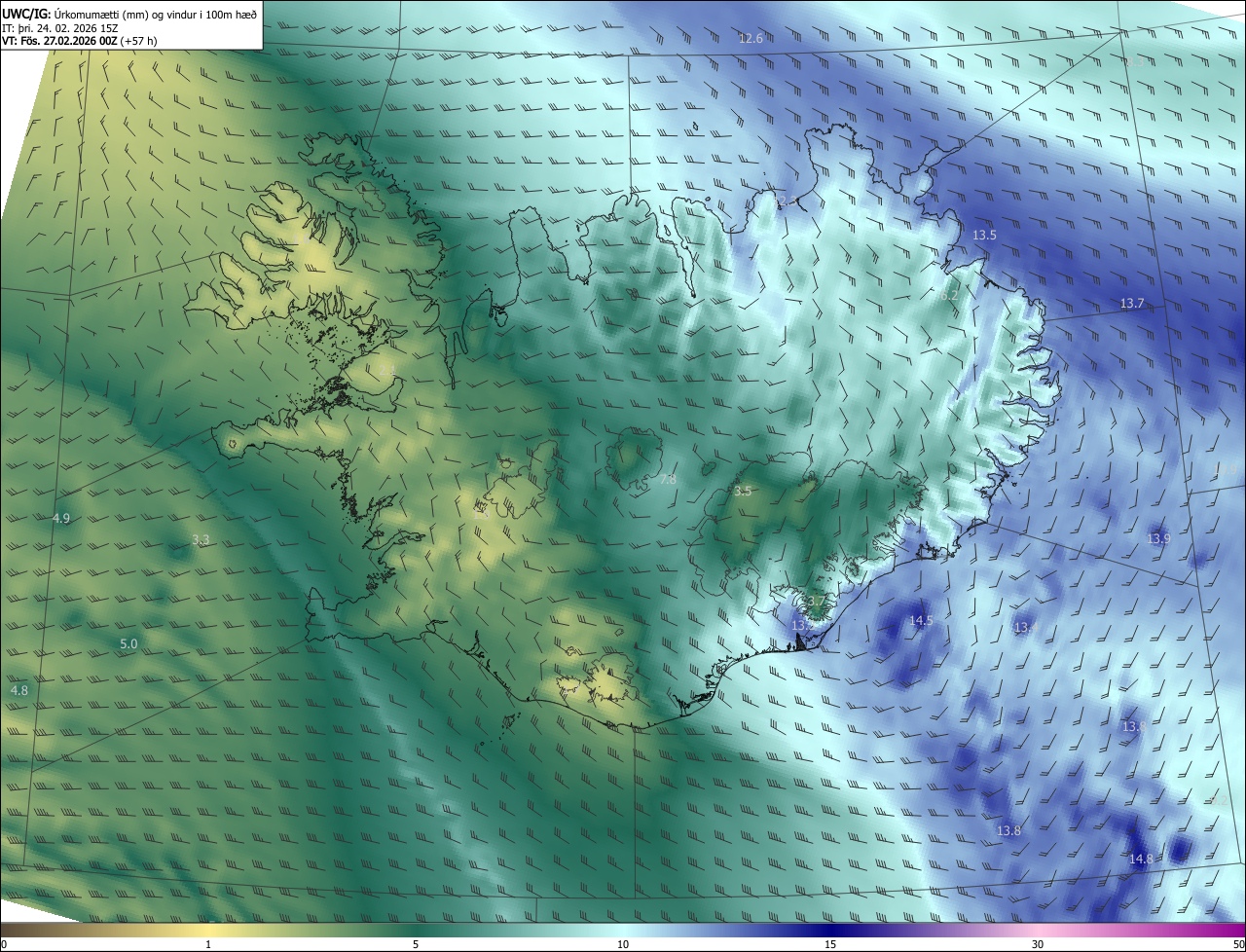The height and width of the screenshot is (952, 1246).
Task: Click the 7.8 value label in central Iceland
Action: [668, 480]
